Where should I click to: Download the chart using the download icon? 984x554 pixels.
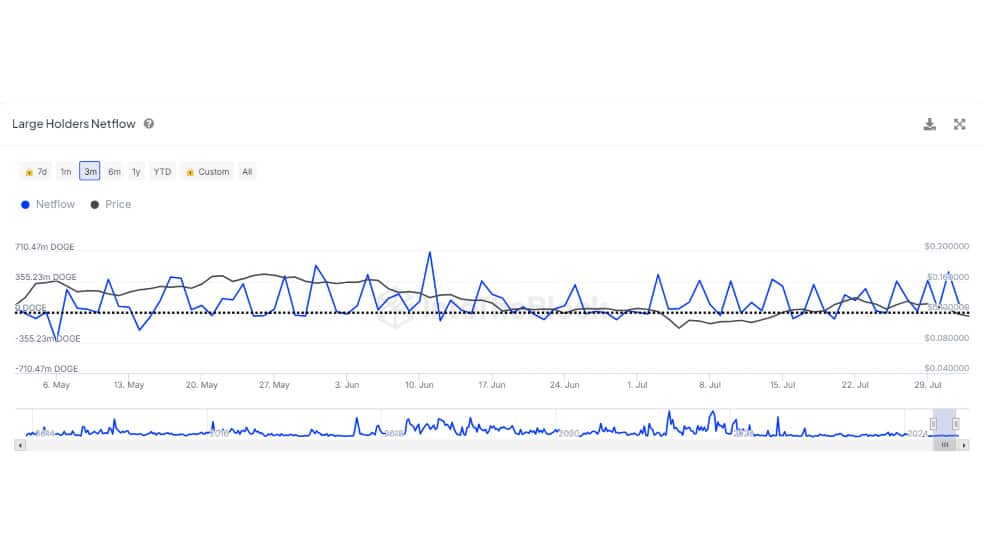click(929, 124)
